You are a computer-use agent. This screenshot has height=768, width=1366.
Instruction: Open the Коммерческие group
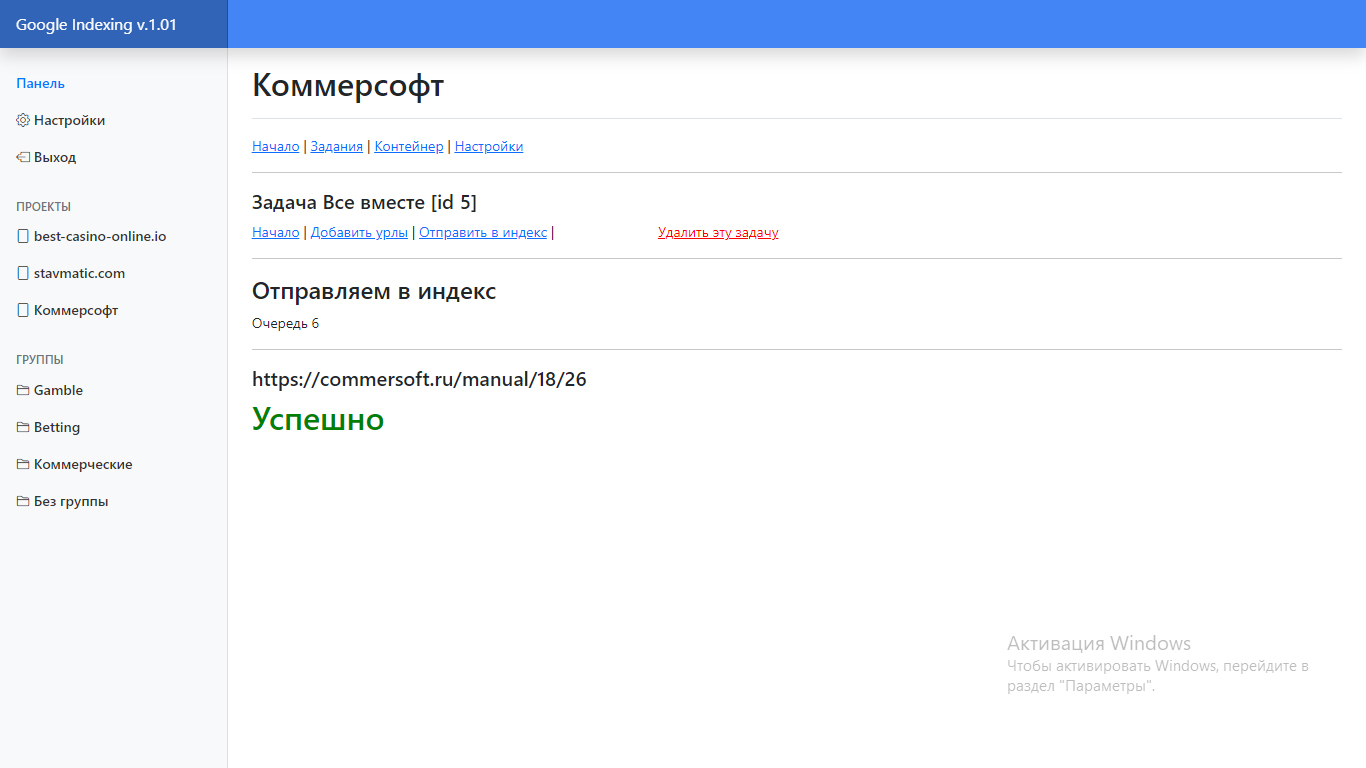[x=83, y=464]
